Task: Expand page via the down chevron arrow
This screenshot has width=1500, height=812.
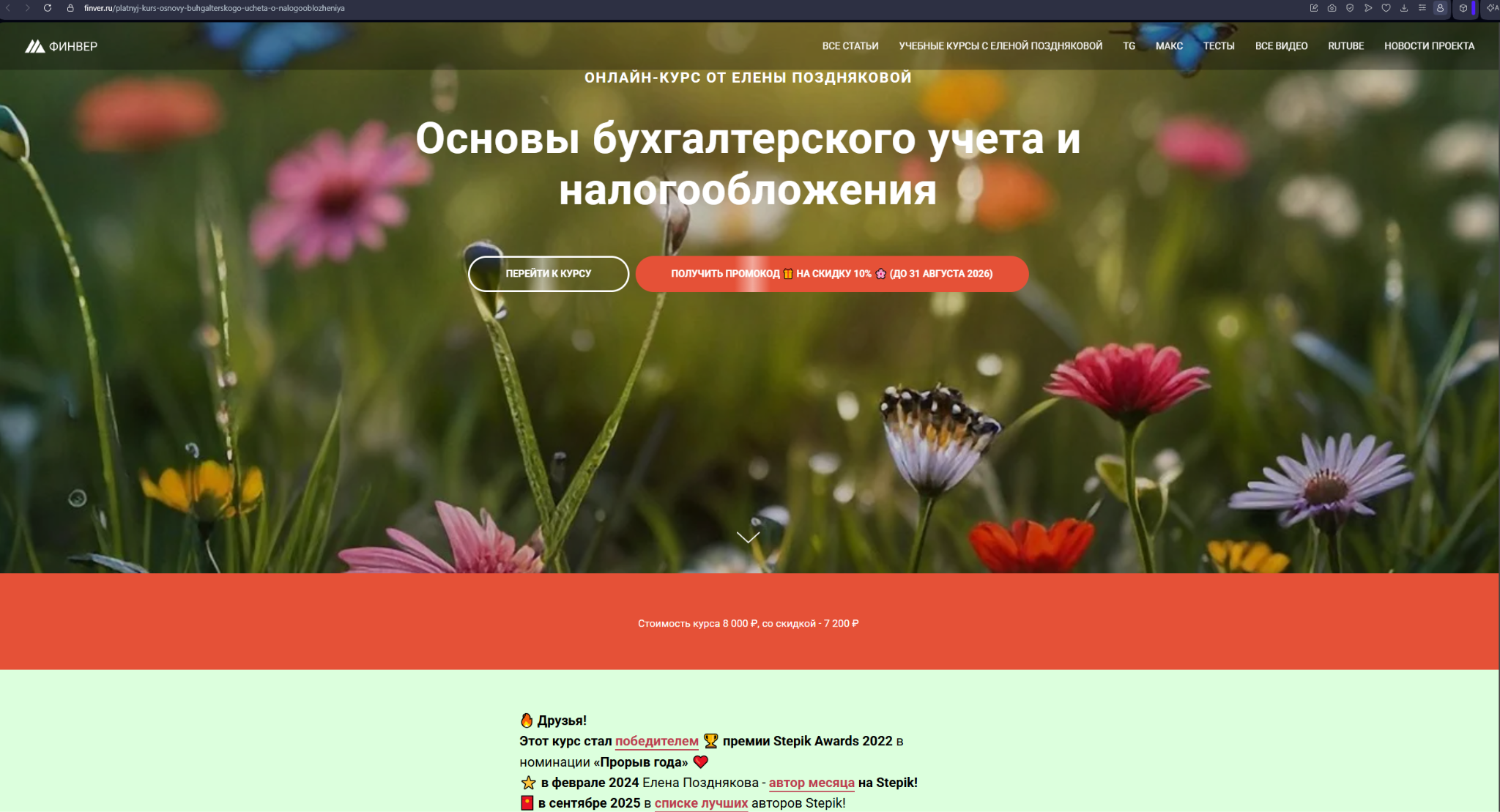Action: click(748, 537)
